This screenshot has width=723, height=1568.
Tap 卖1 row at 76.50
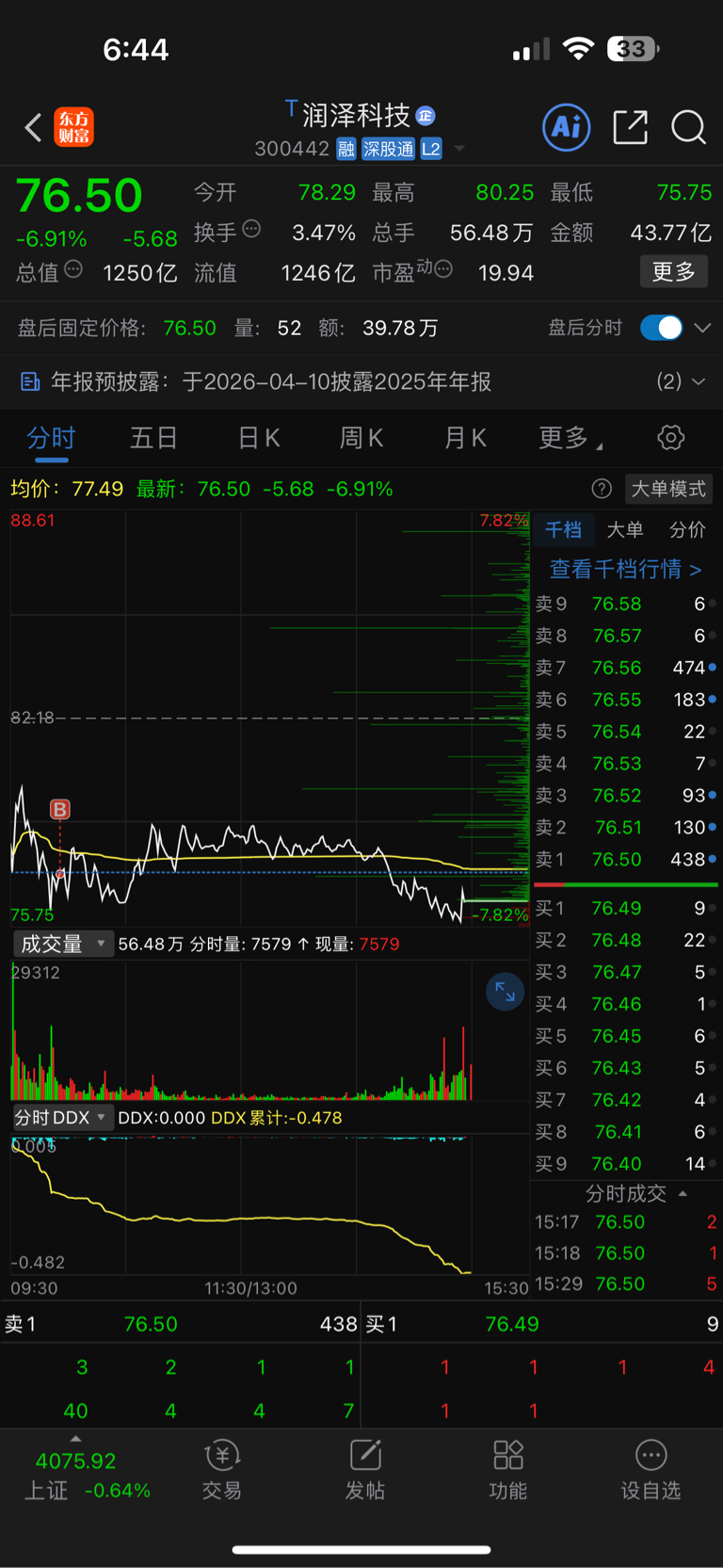coord(626,859)
